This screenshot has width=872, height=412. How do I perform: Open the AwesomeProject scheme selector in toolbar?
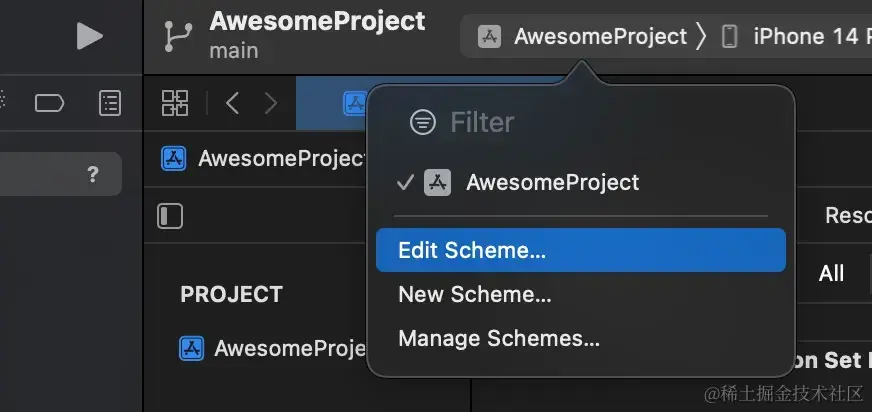tap(582, 37)
